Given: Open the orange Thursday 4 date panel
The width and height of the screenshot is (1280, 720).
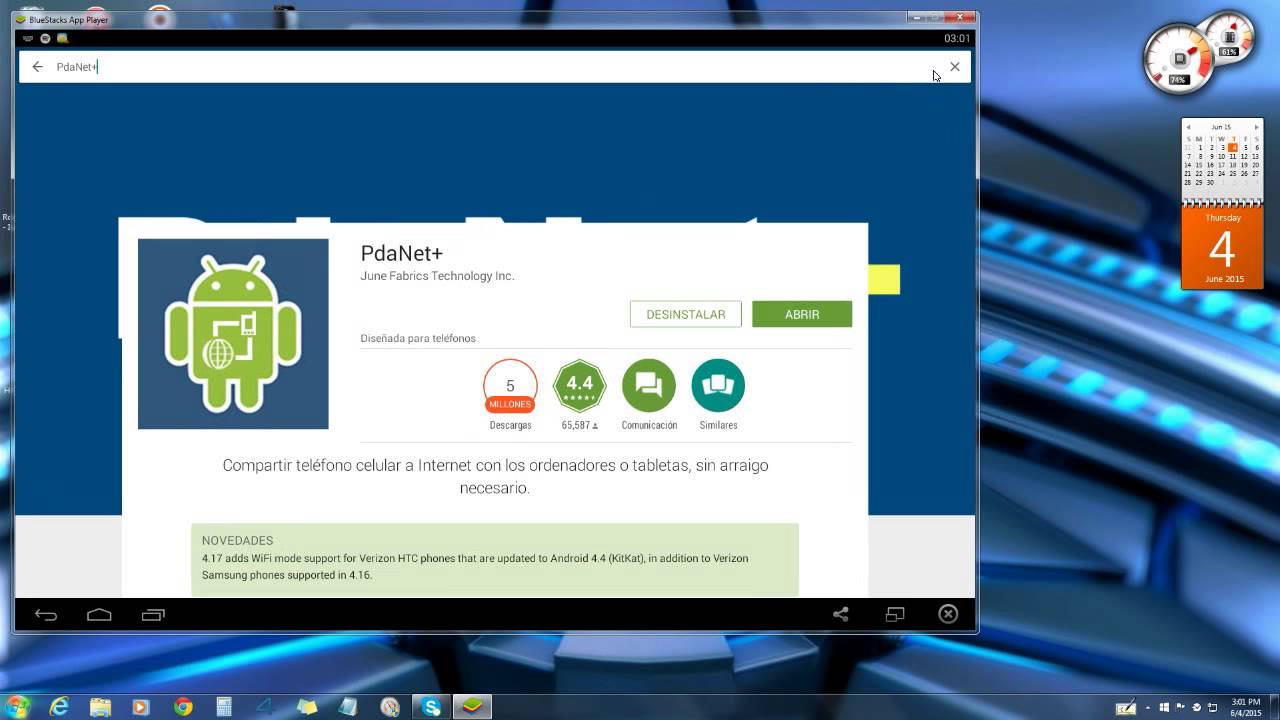Looking at the screenshot, I should (1221, 248).
